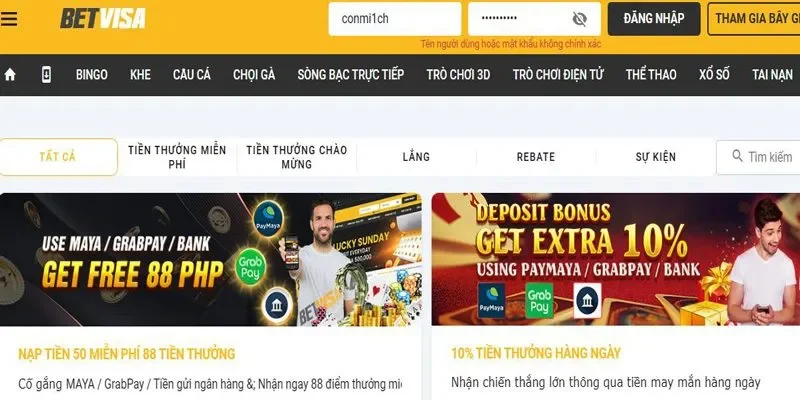800x400 pixels.
Task: Open the 10% TIỀN THƯỞNG HÀNG NGÀY link
Action: pos(536,353)
